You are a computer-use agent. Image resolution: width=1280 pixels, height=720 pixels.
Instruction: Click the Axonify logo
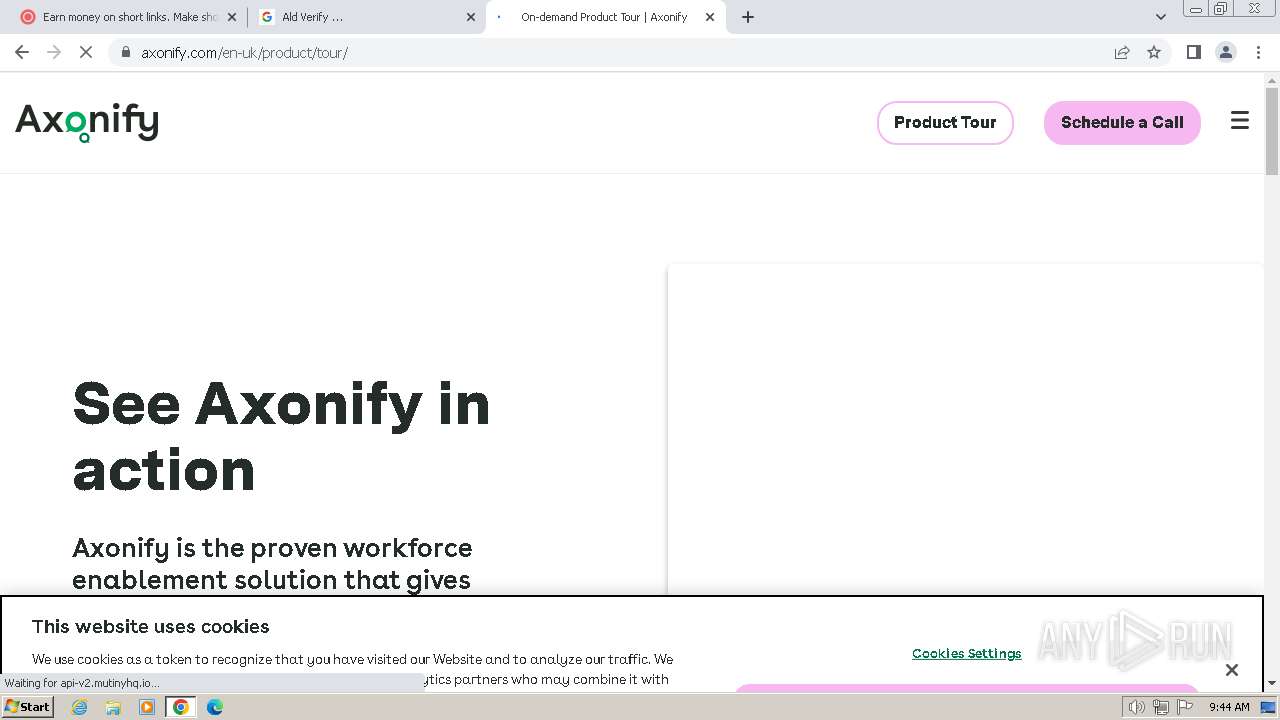click(x=87, y=123)
